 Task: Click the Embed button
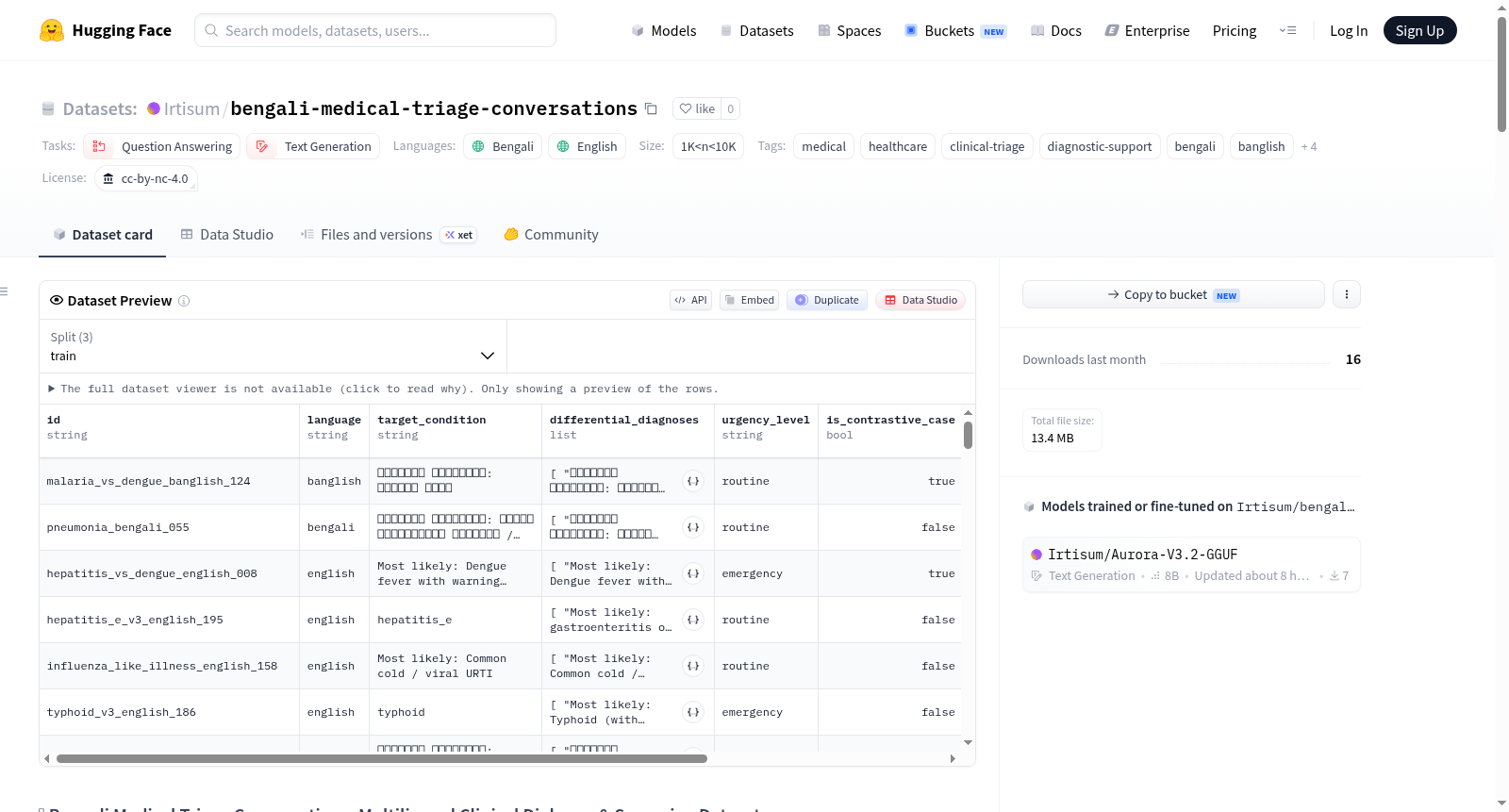(x=749, y=300)
